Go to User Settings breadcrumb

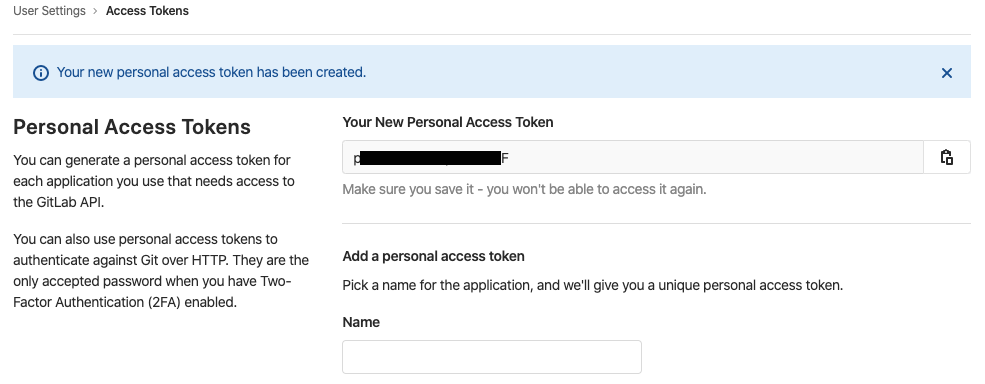49,11
